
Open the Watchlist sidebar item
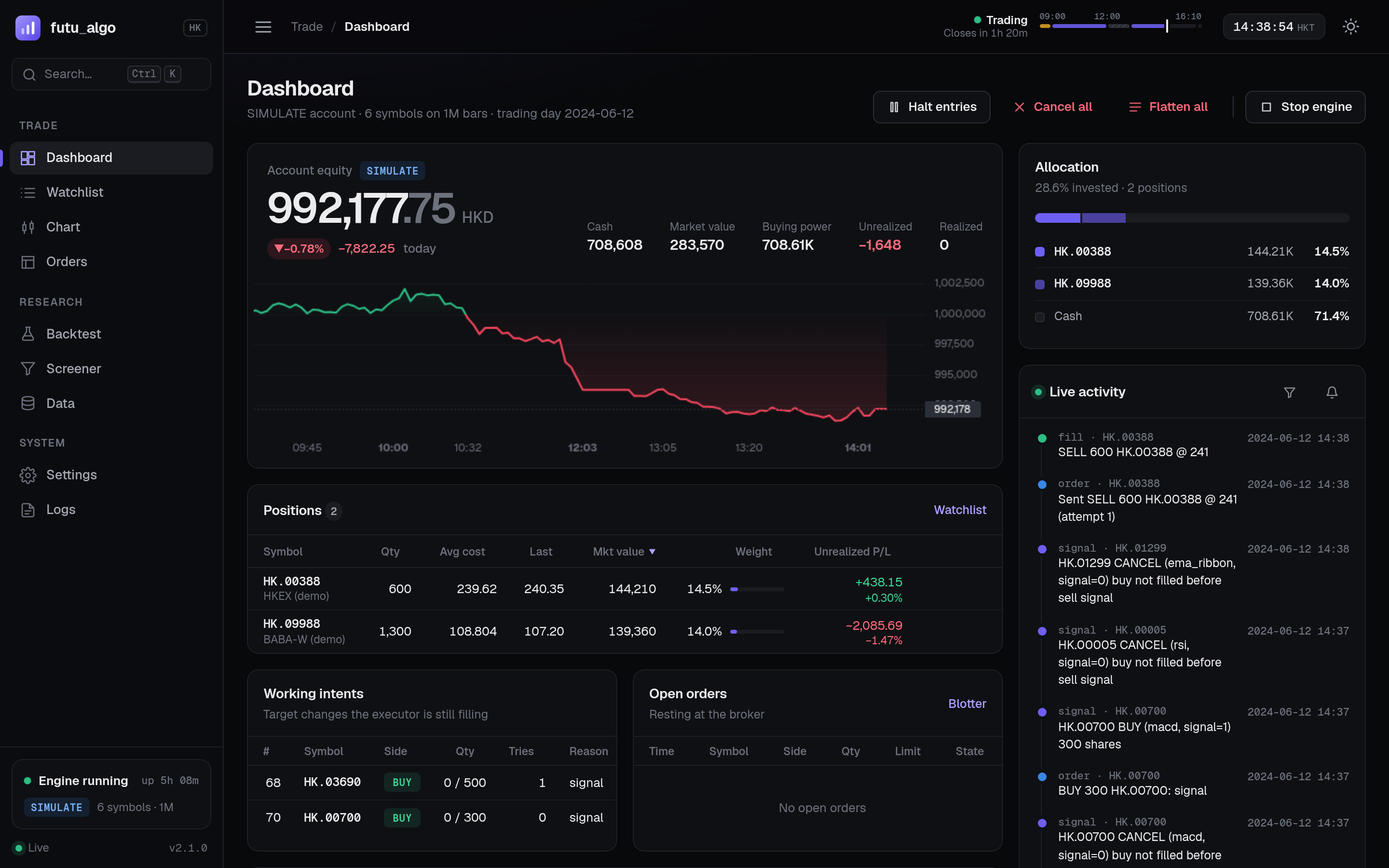click(x=111, y=192)
